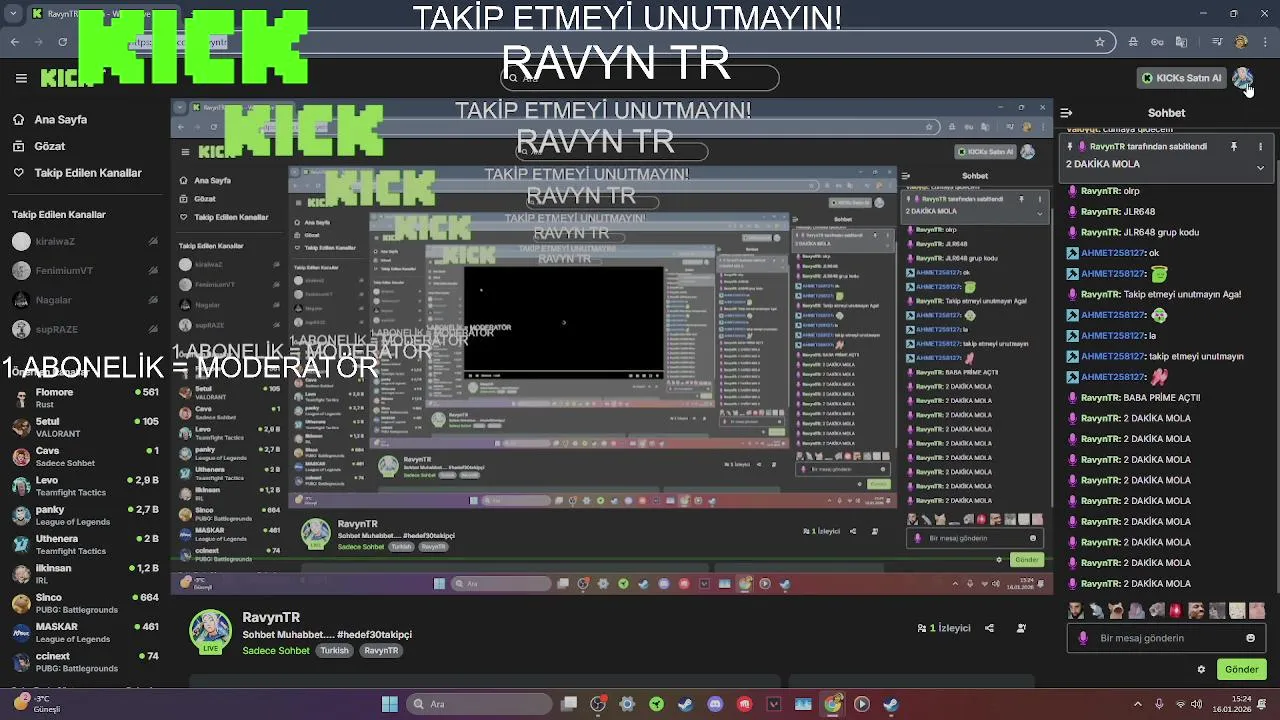This screenshot has width=1280, height=720.
Task: Open Levo Teamfight Tactics channel
Action: 84,486
